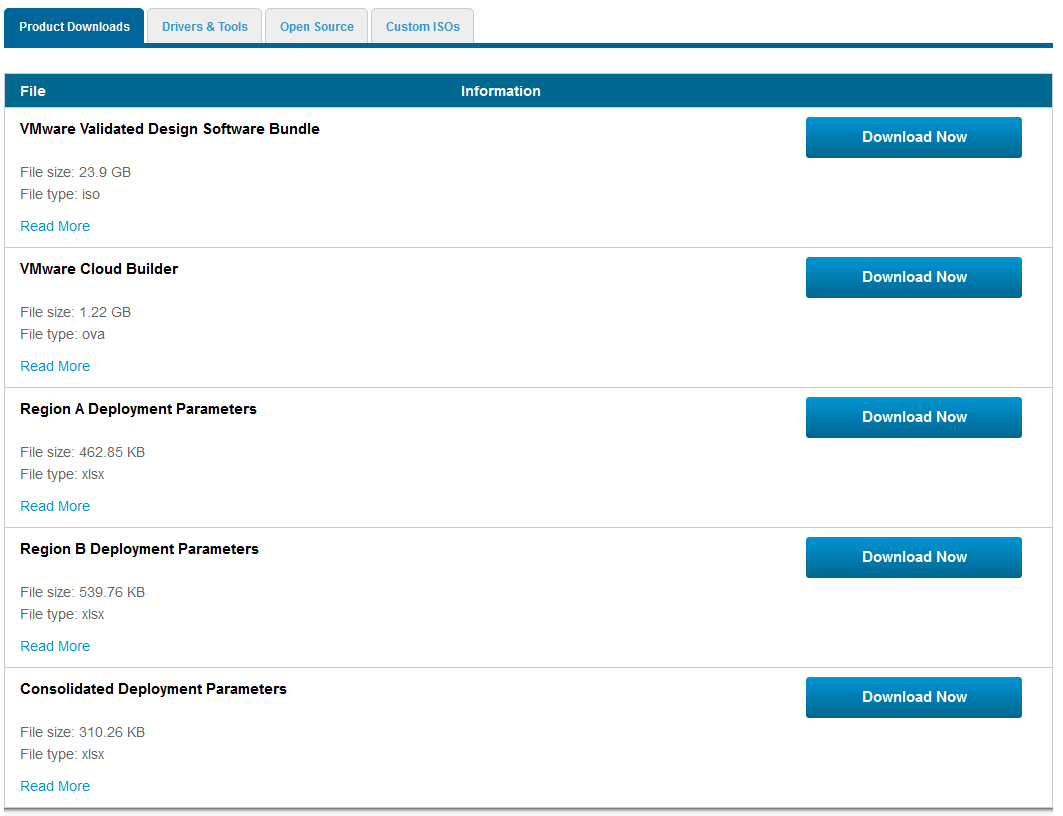Select the text File type: iso
Screen dimensions: 1063x816
pyautogui.click(x=60, y=195)
